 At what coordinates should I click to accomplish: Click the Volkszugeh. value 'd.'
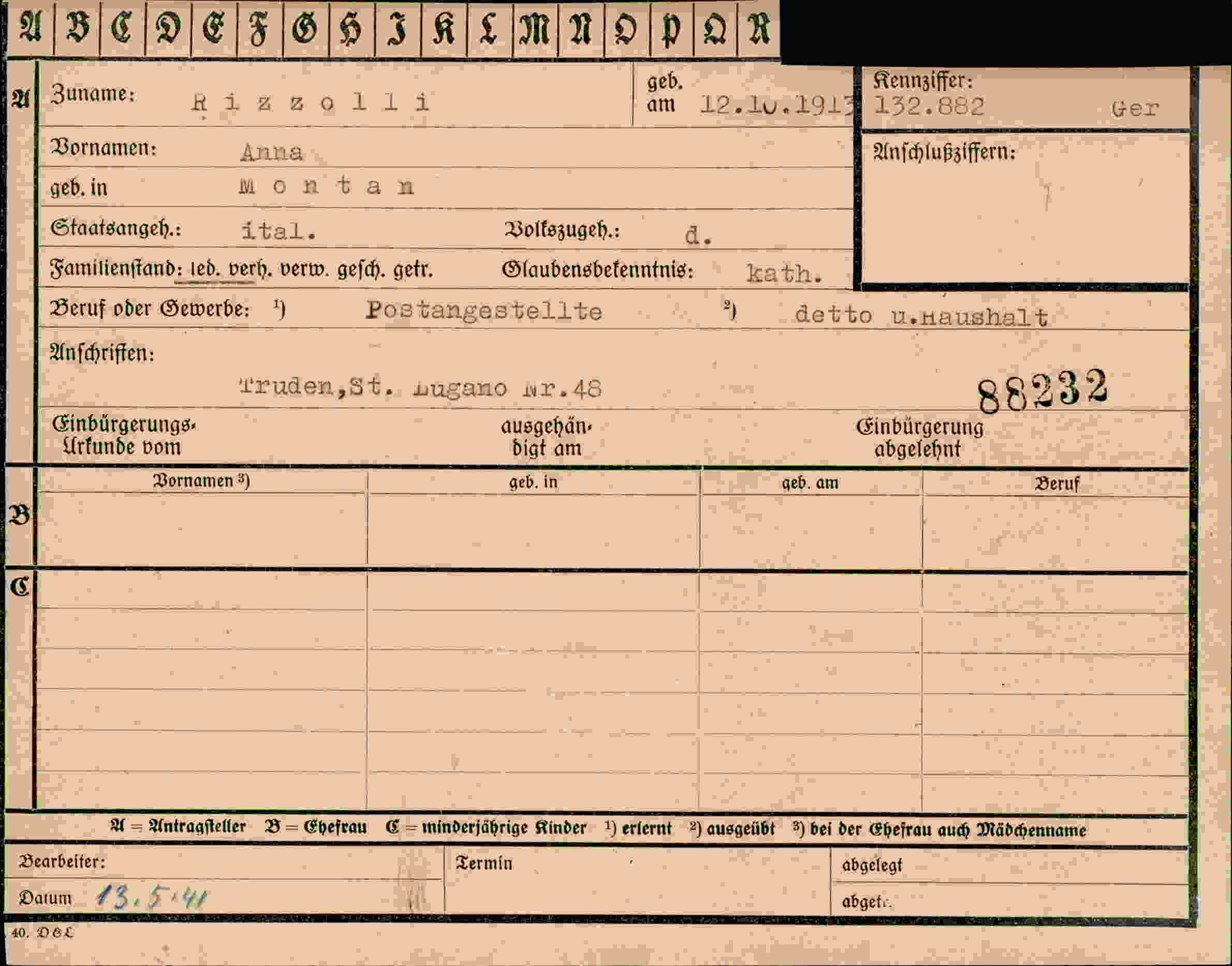pyautogui.click(x=699, y=235)
